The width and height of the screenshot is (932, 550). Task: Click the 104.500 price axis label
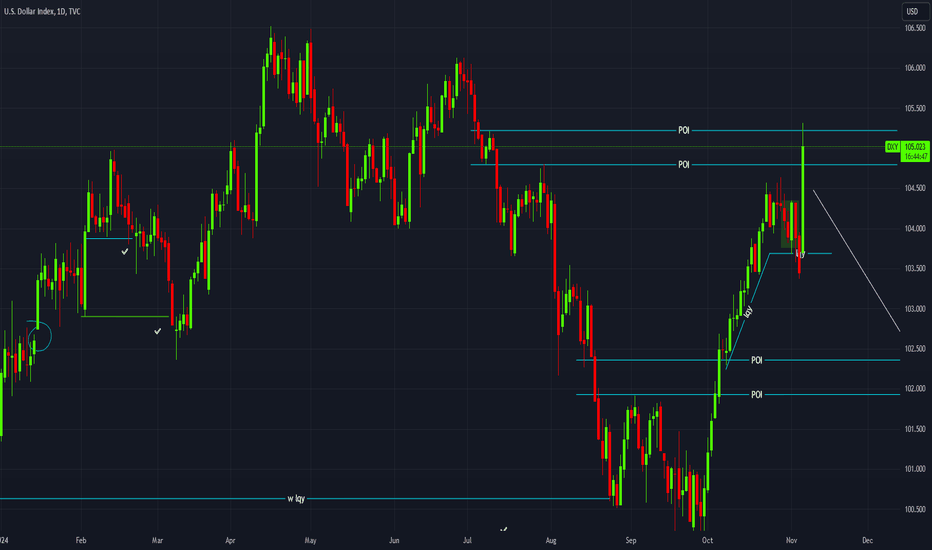pos(915,188)
